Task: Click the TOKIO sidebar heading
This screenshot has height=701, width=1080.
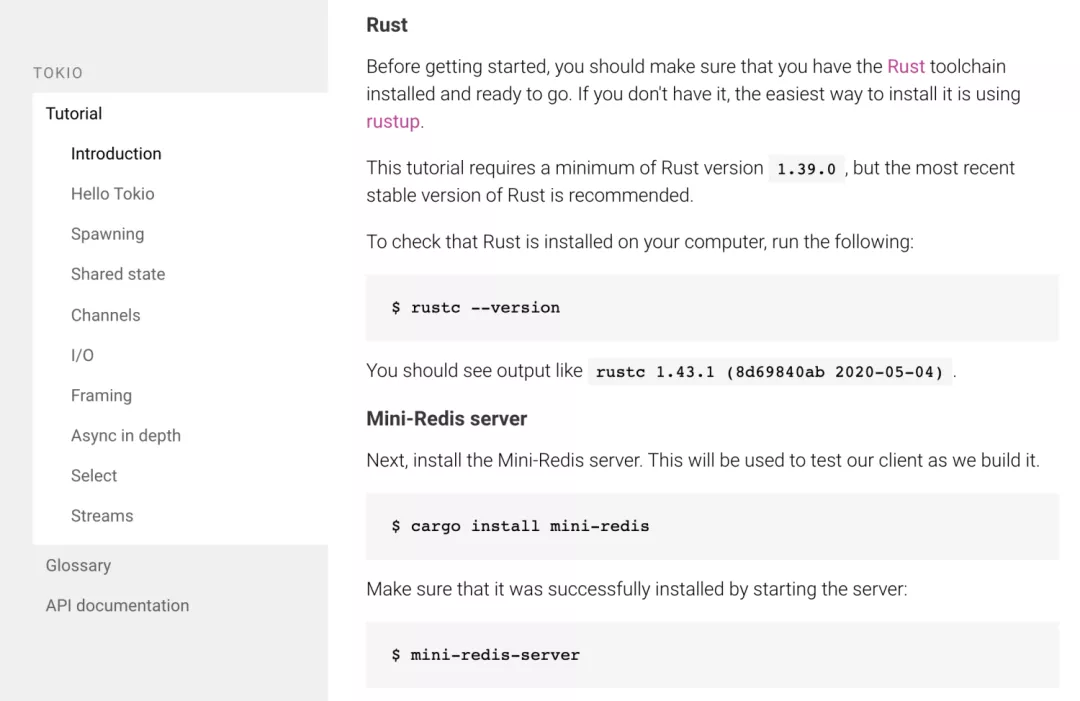Action: (x=58, y=73)
